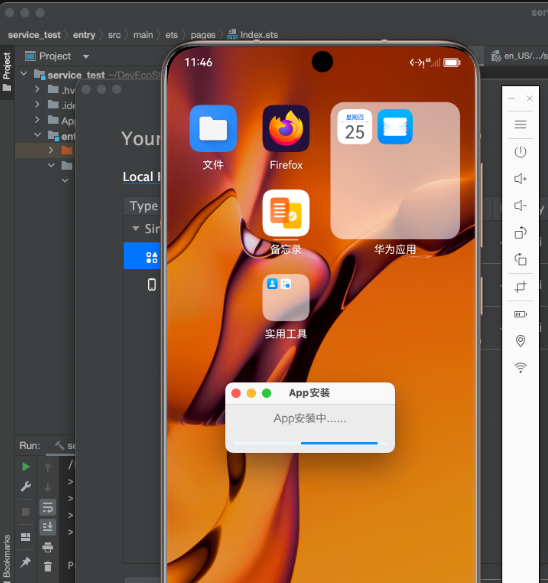Viewport: 548px width, 583px height.
Task: Minimize the emulator side toolbar
Action: [512, 98]
